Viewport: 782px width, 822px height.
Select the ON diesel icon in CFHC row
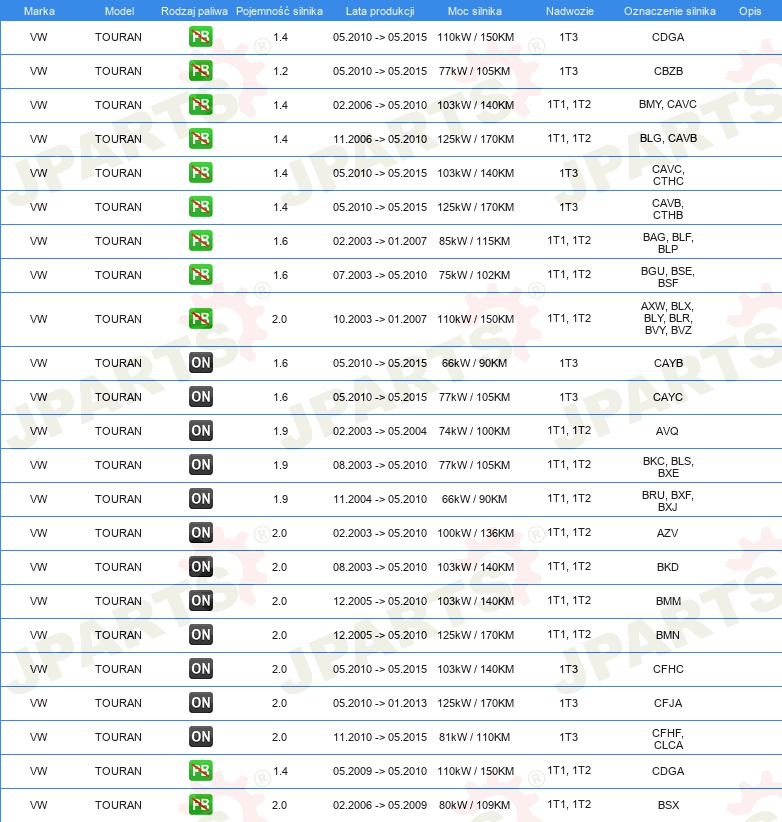pyautogui.click(x=201, y=669)
